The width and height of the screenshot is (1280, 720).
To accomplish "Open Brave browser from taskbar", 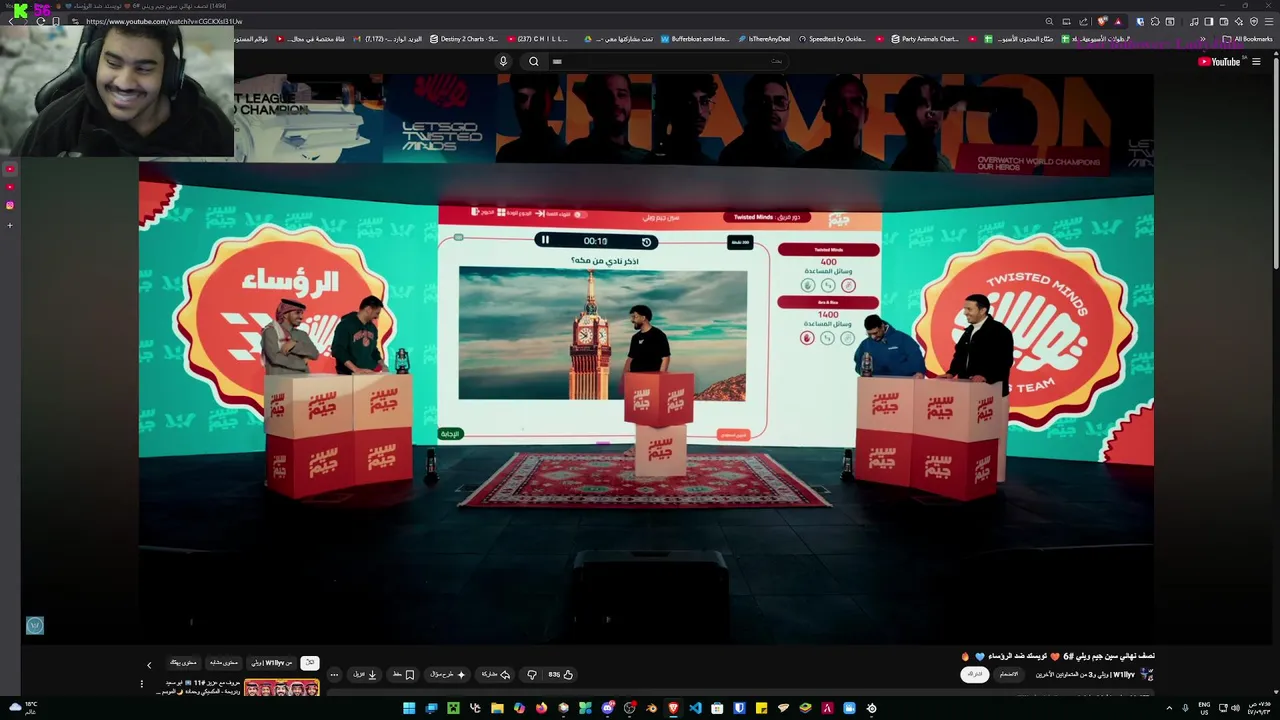I will pos(673,708).
